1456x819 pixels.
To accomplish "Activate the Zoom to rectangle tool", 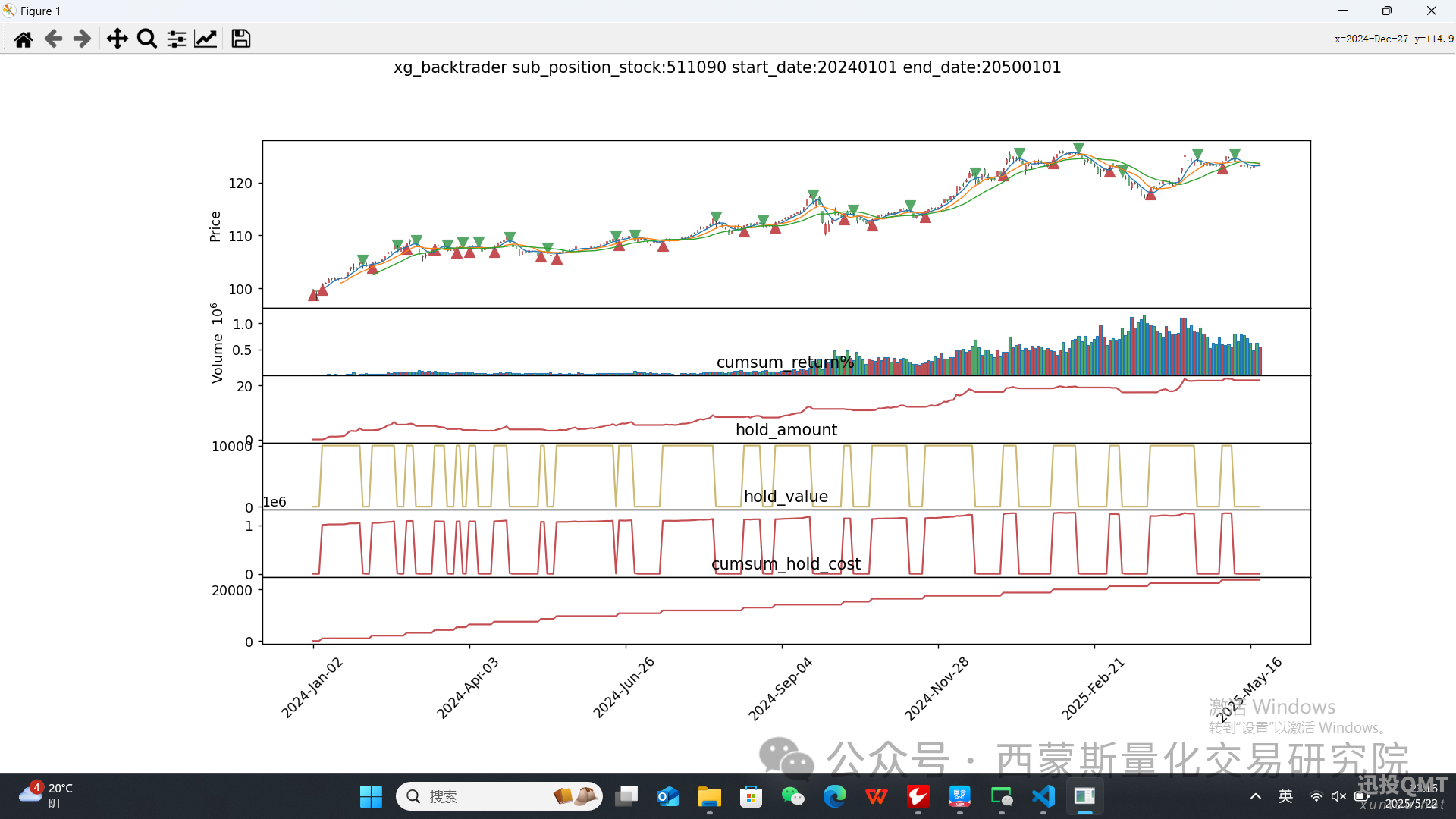I will point(147,39).
